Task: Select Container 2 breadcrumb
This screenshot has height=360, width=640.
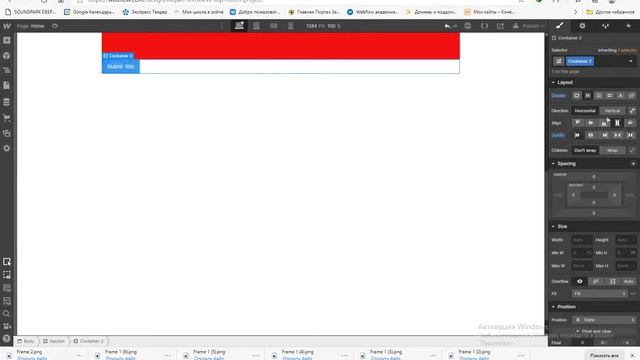Action: (89, 341)
